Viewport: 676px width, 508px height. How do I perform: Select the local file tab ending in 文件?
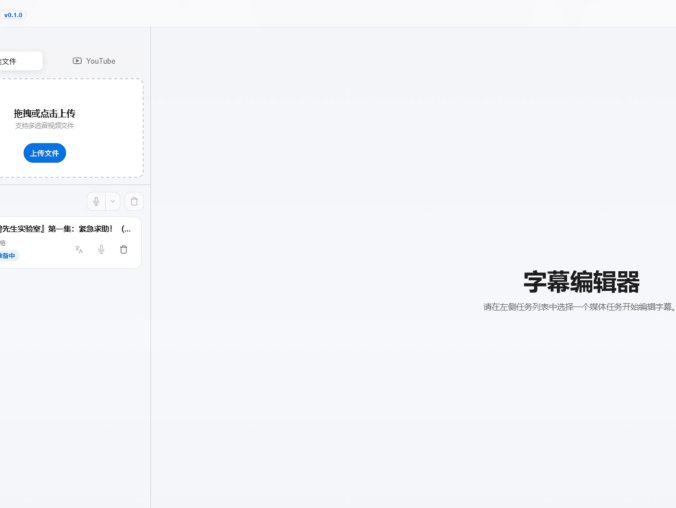pyautogui.click(x=19, y=61)
